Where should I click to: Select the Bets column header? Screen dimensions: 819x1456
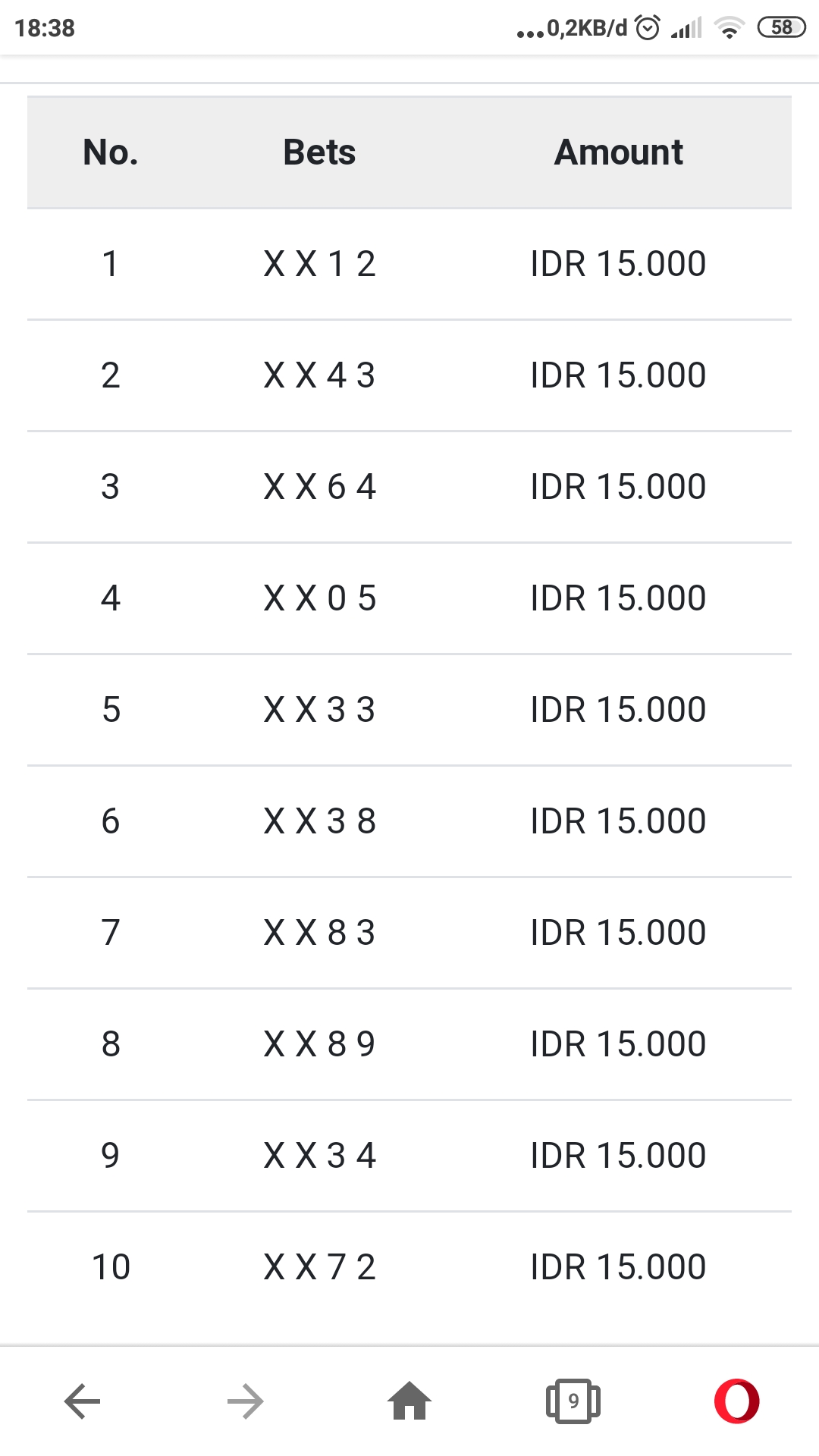click(x=319, y=152)
